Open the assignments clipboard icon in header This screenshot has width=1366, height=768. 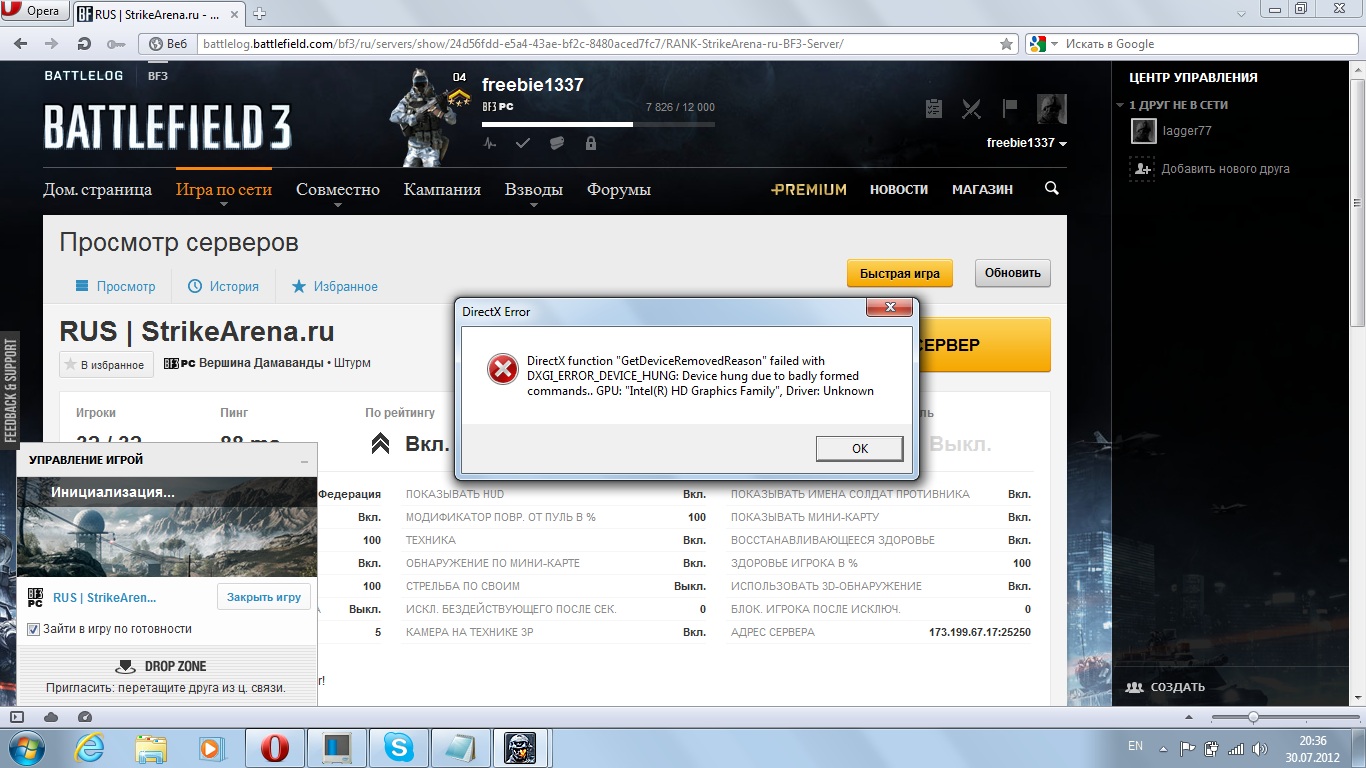(934, 108)
